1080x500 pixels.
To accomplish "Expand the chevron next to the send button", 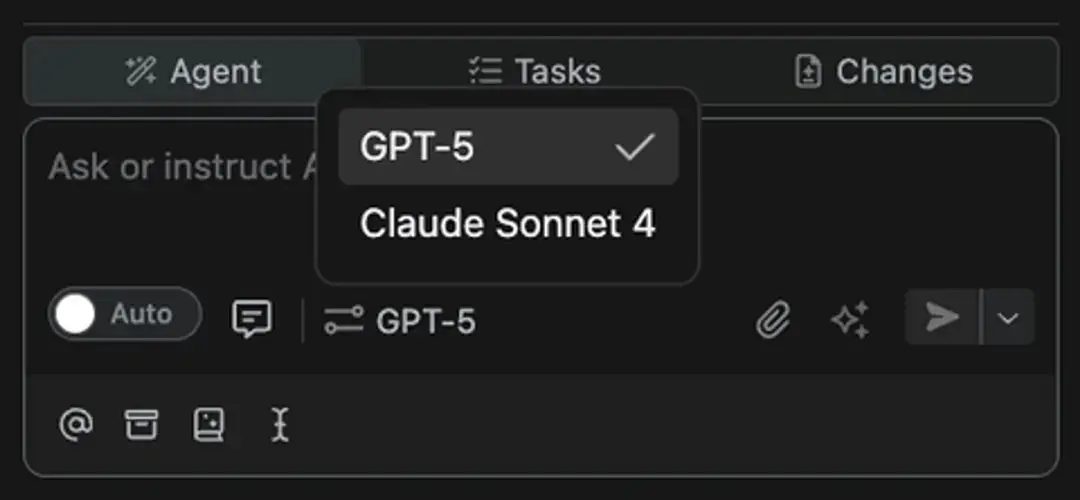I will 1008,317.
